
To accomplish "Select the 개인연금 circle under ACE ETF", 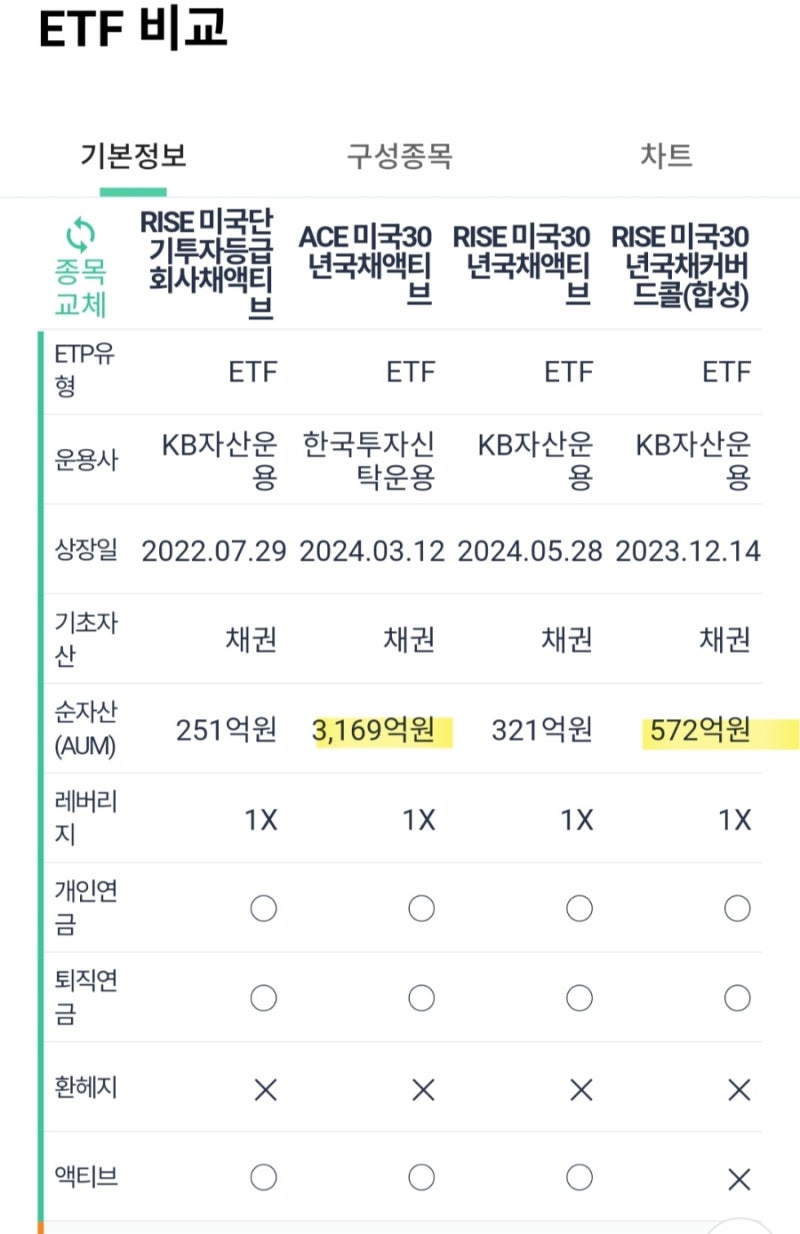I will point(420,907).
